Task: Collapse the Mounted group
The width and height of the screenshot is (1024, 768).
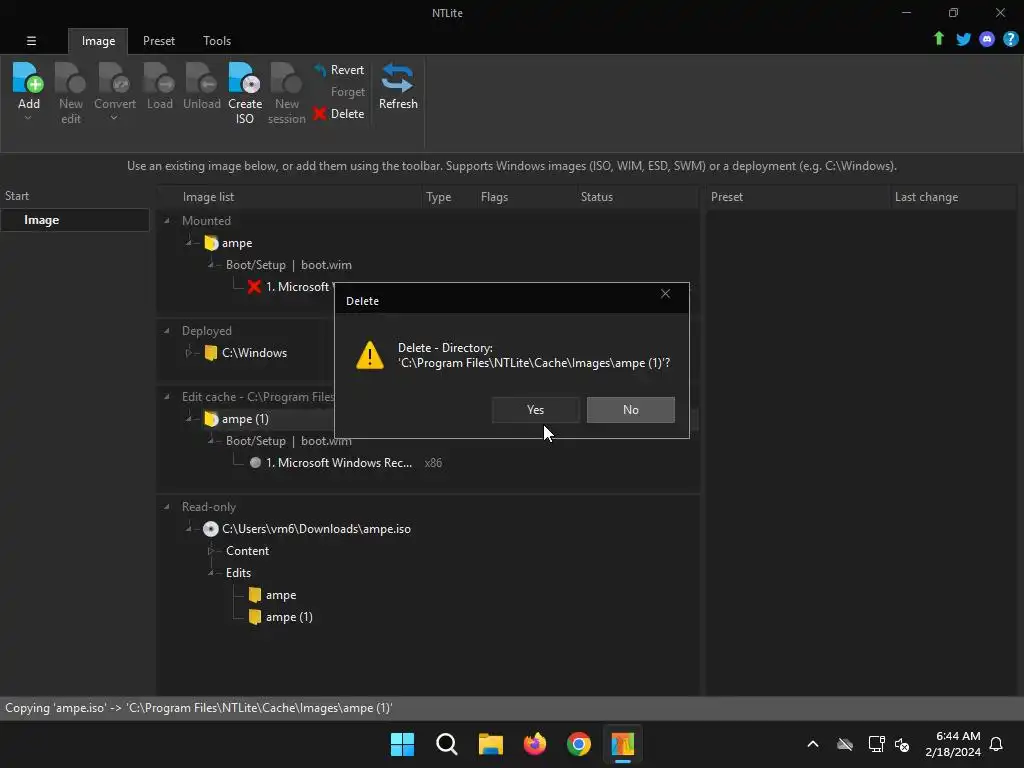Action: [167, 221]
